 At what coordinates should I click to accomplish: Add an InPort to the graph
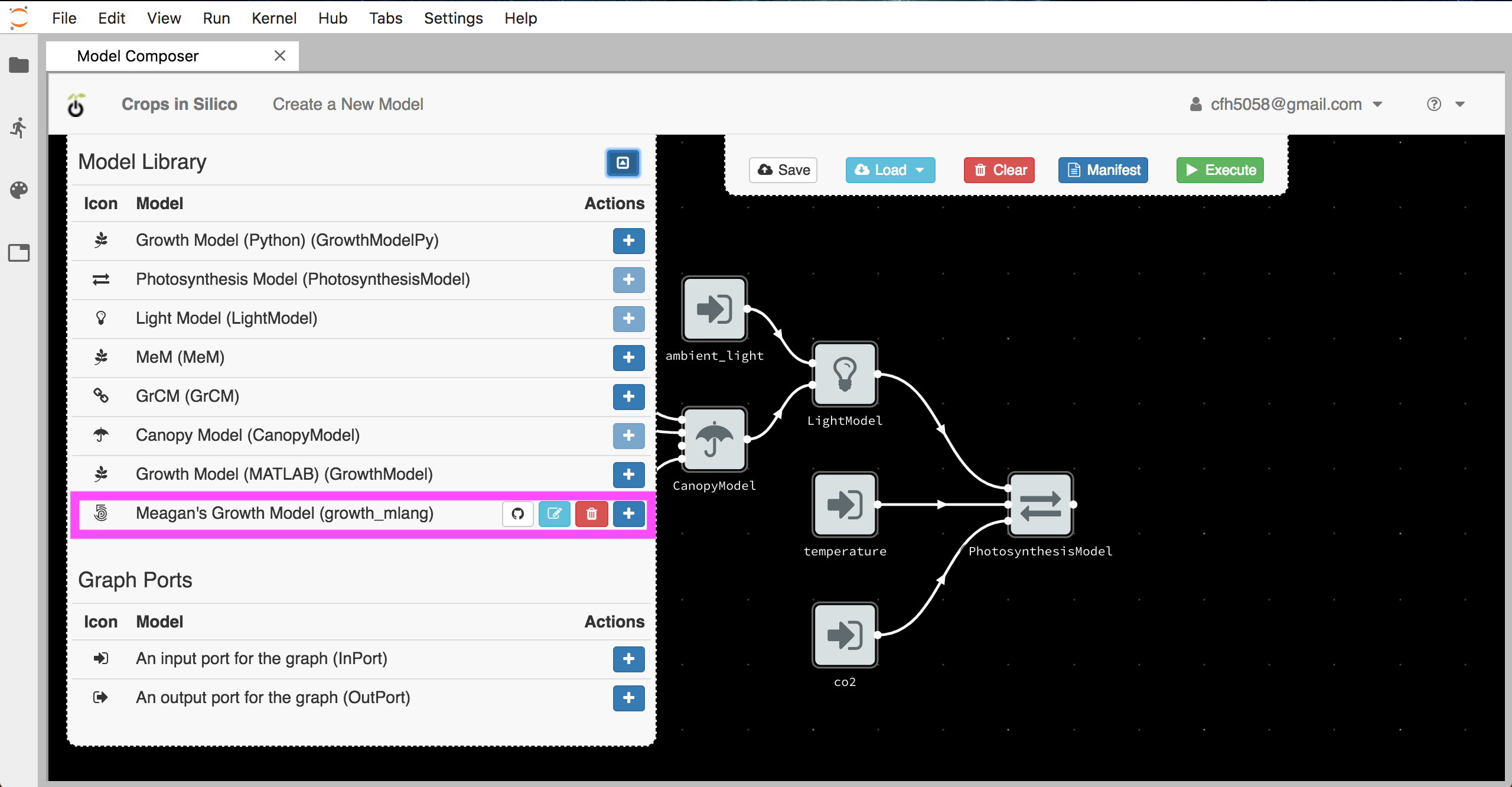(x=628, y=659)
